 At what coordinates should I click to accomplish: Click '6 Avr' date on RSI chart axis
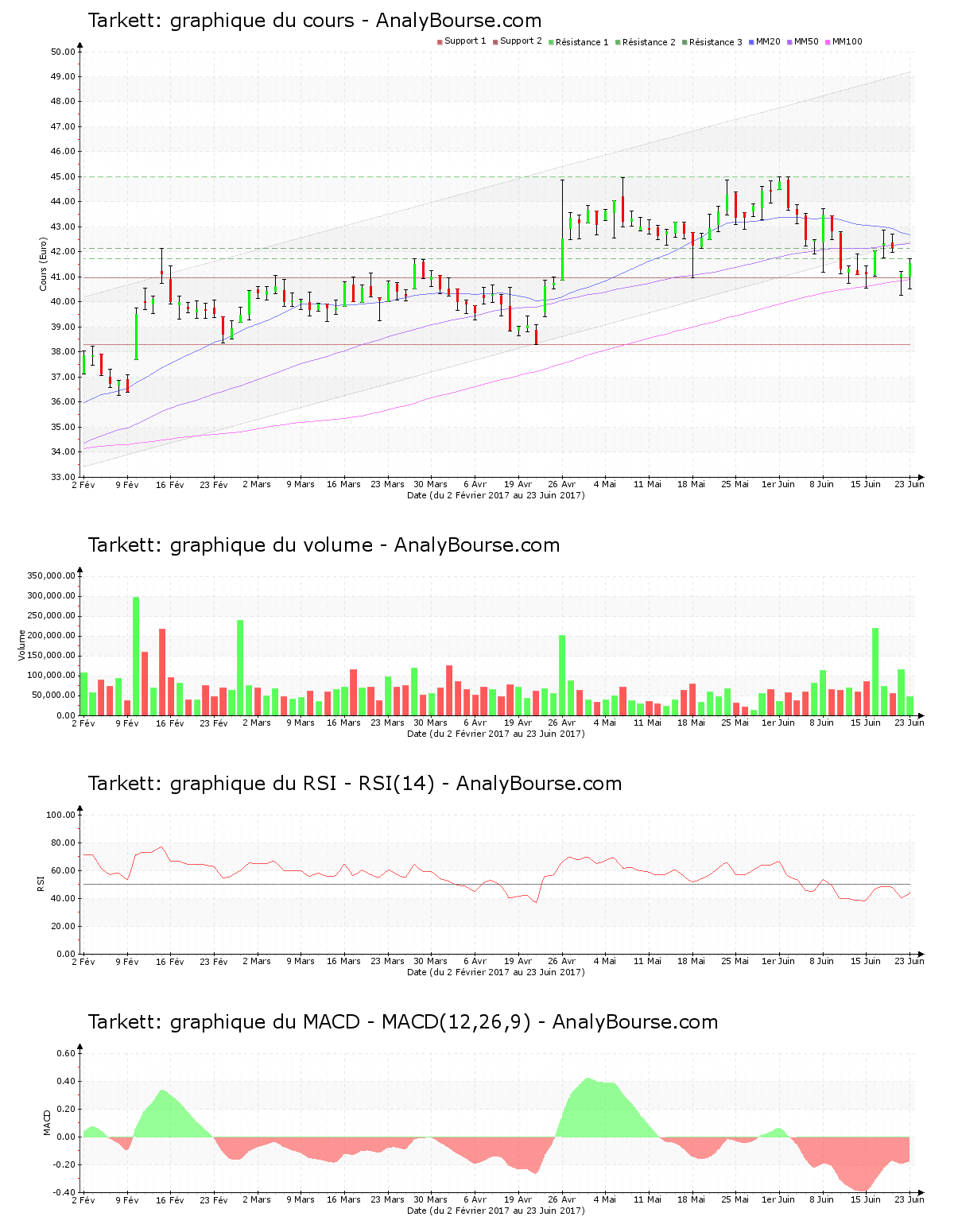pyautogui.click(x=475, y=961)
